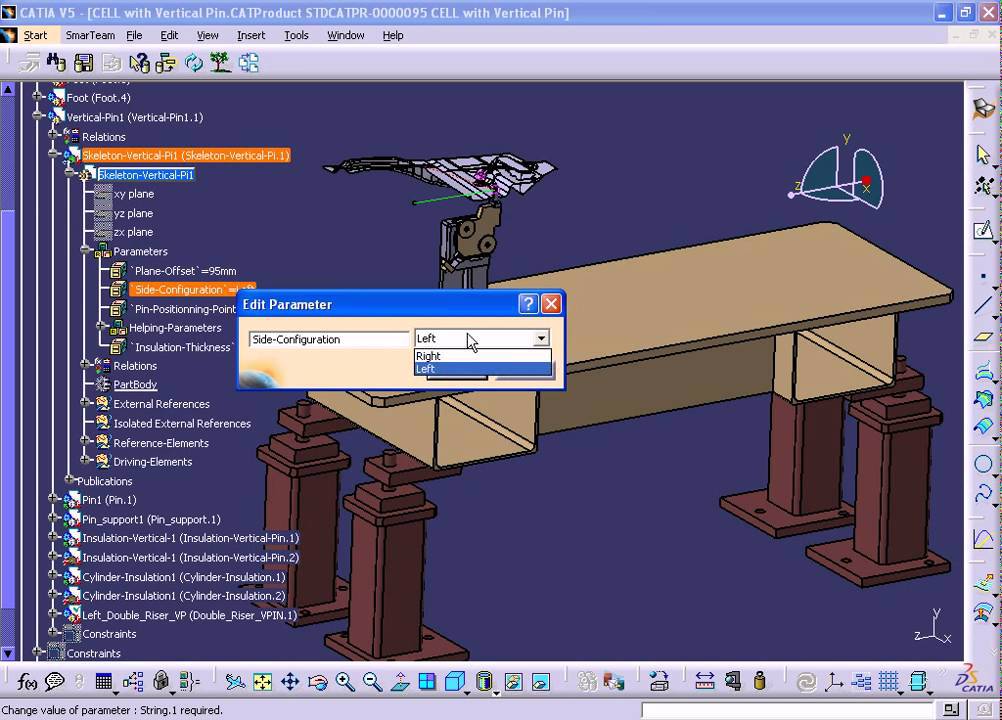The height and width of the screenshot is (720, 1002).
Task: Click the Edit Parameter help button
Action: click(528, 304)
